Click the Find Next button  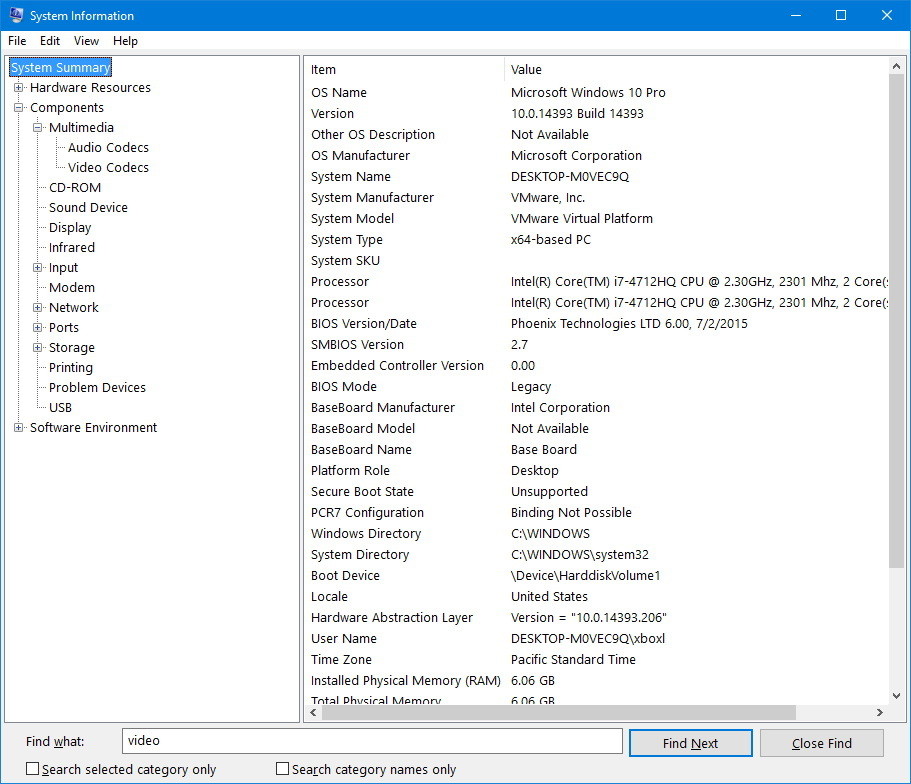point(691,743)
